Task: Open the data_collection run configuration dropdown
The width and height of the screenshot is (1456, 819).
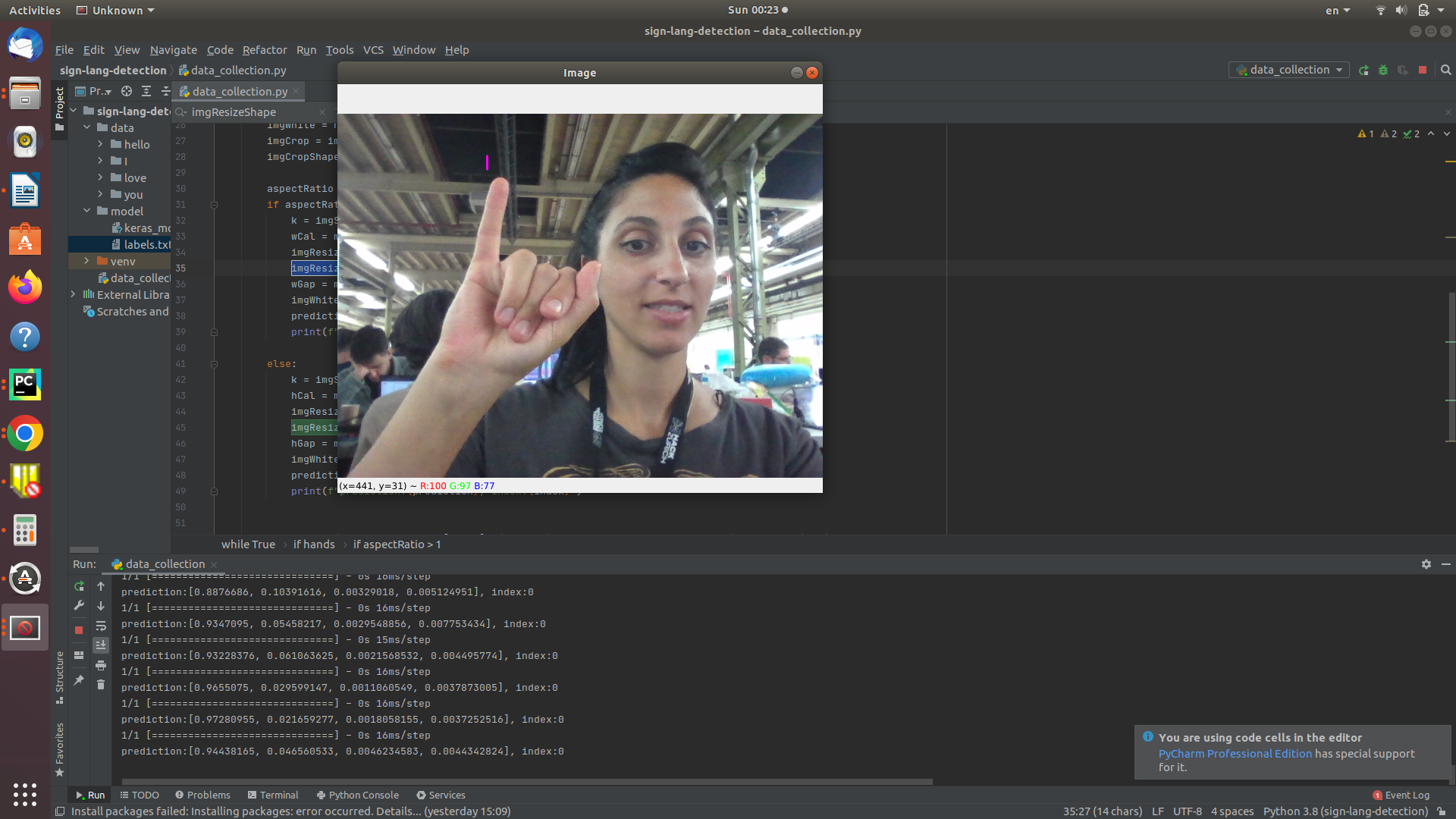Action: [1289, 70]
